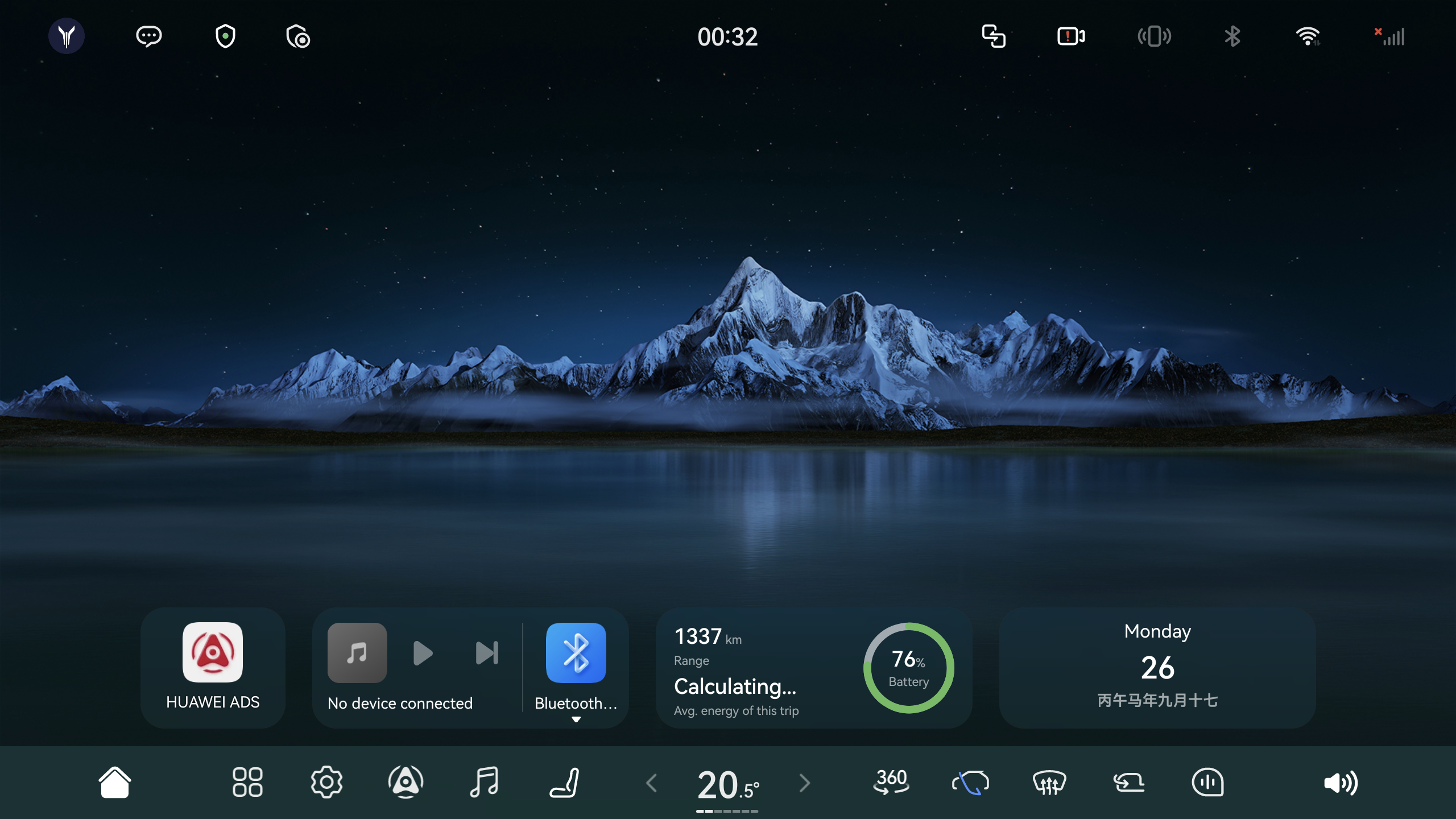The image size is (1456, 819).
Task: Open the Monday 26 calendar card
Action: [x=1157, y=667]
